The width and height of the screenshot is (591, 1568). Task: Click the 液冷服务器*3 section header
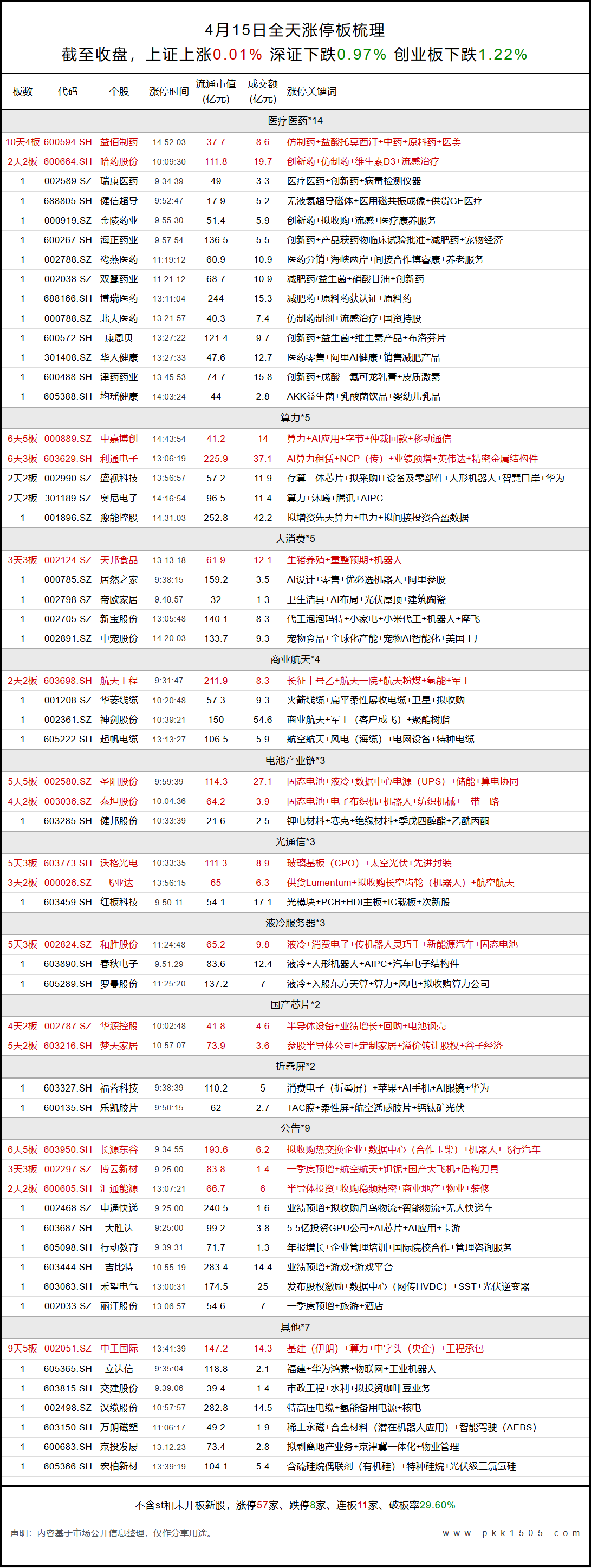[x=295, y=923]
